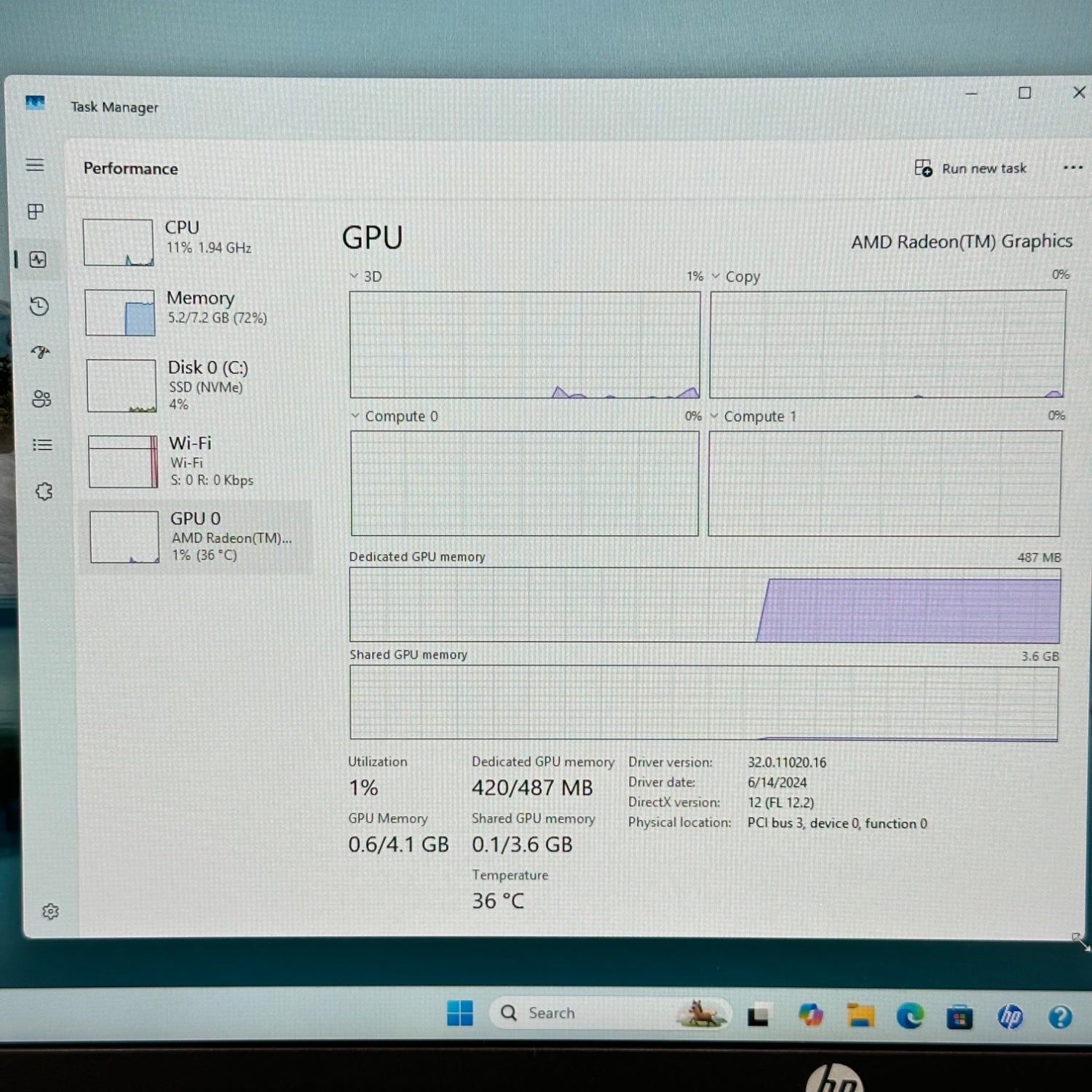
Task: Click Run new task button
Action: coord(970,168)
